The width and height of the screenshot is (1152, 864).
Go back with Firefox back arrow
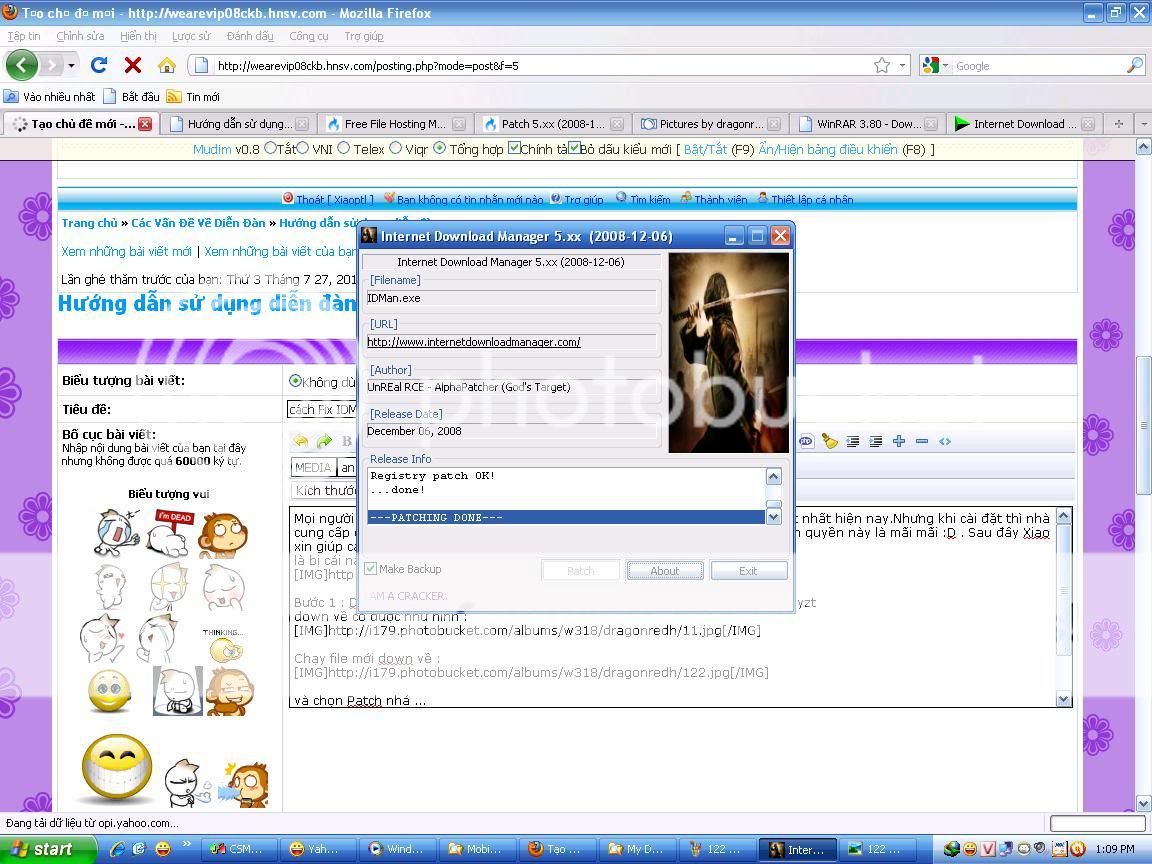coord(21,65)
